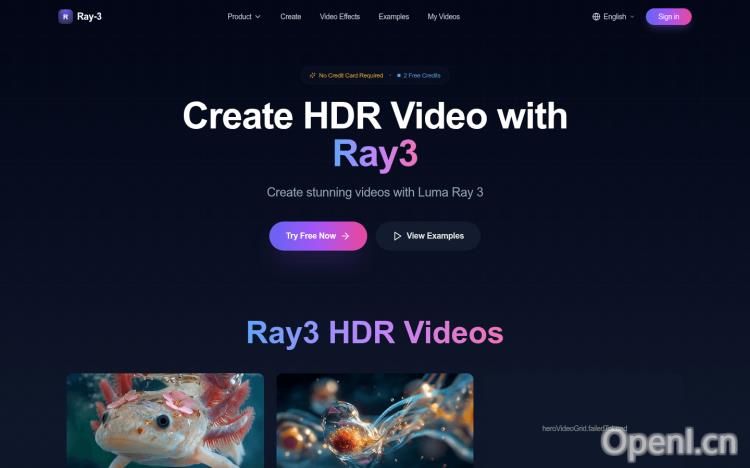Image resolution: width=750 pixels, height=468 pixels.
Task: Click the View Examples button
Action: (428, 236)
